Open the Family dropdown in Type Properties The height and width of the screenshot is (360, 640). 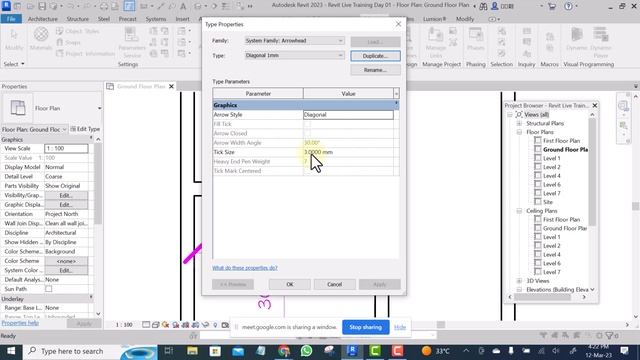[294, 40]
